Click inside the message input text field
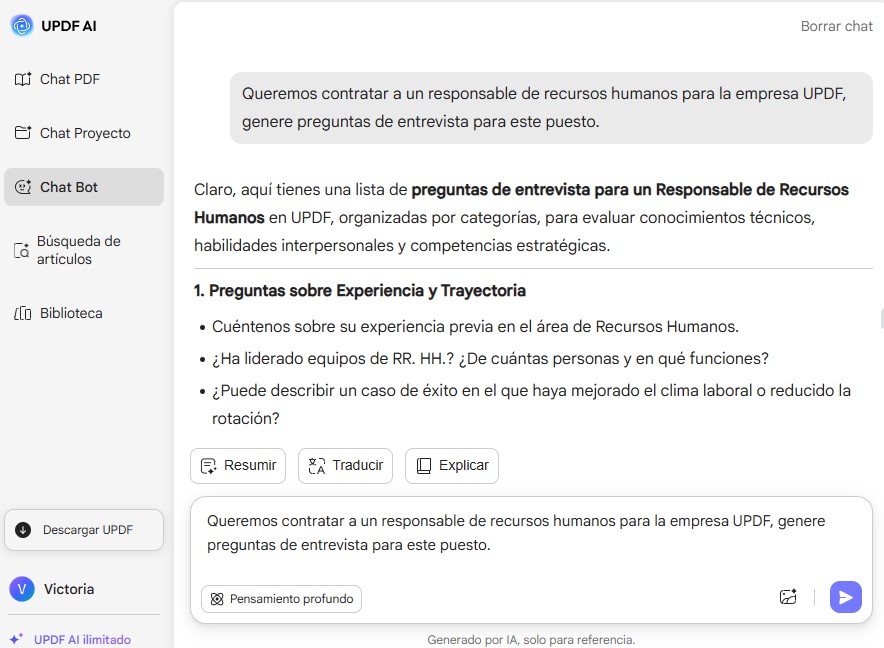This screenshot has height=648, width=884. [531, 533]
